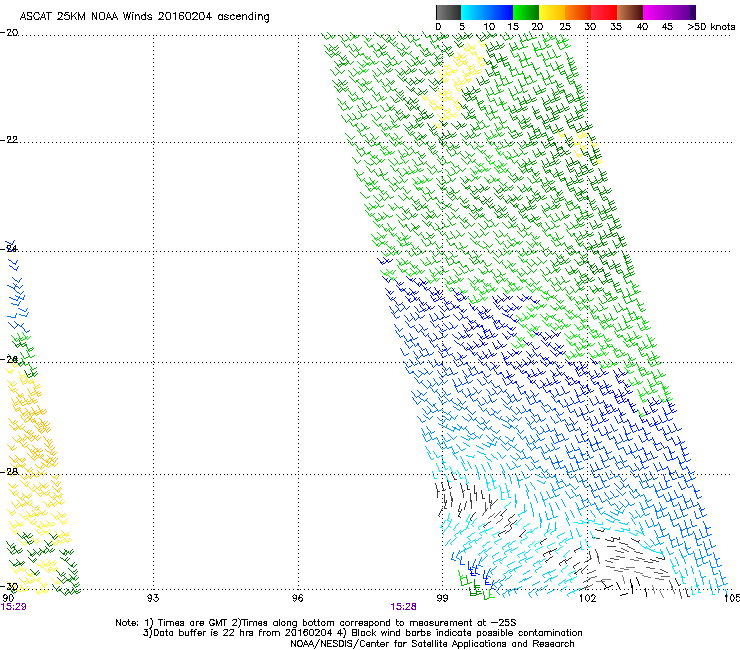Select the gray 0-5 knots legend swatch

click(448, 12)
